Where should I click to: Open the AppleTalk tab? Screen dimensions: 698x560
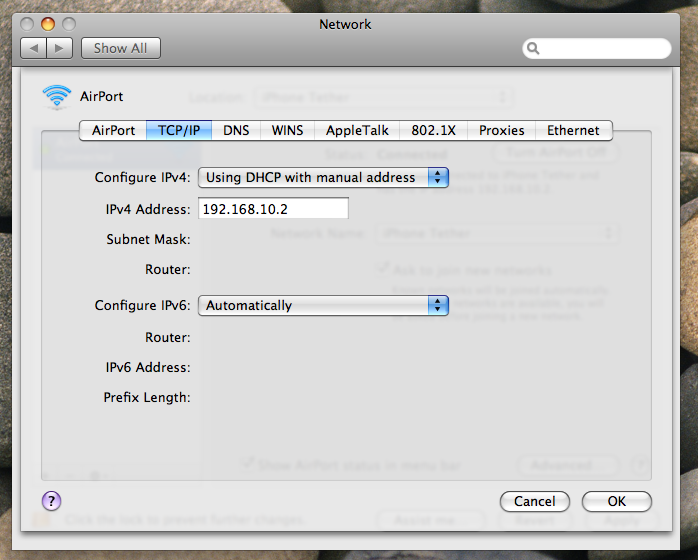point(357,130)
